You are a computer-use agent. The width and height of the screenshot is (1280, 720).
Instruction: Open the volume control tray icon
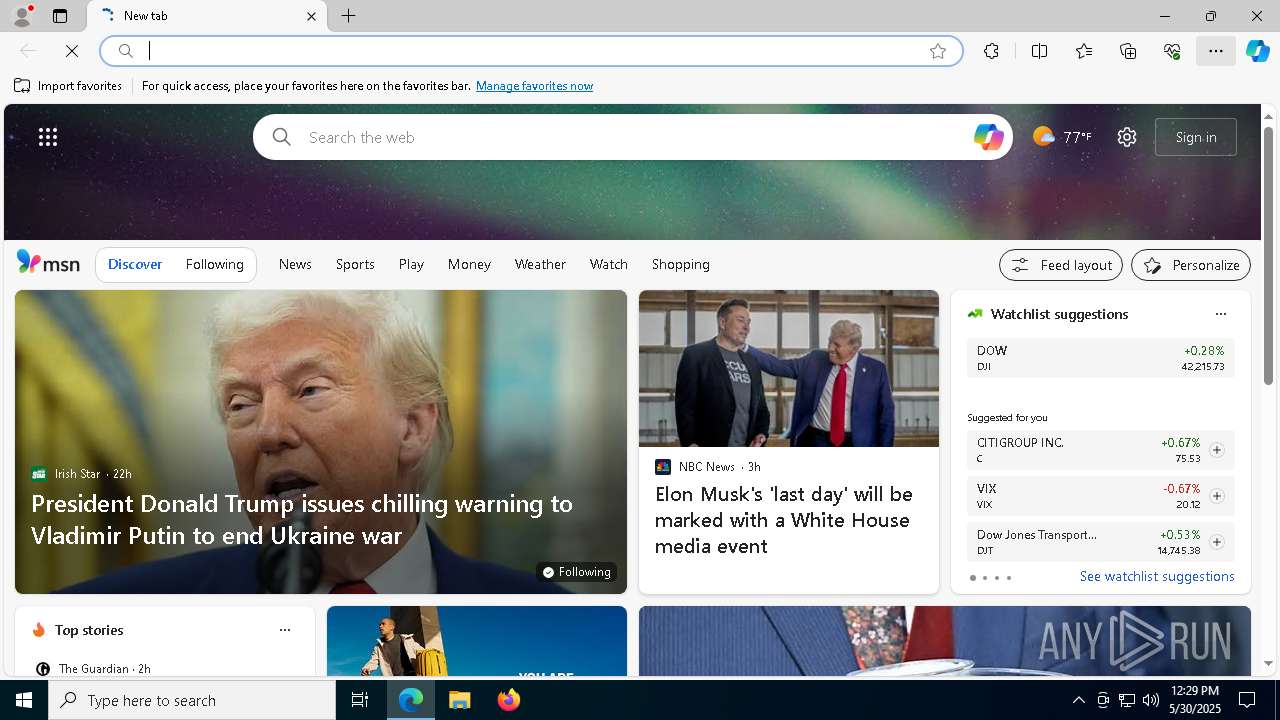pyautogui.click(x=1151, y=700)
